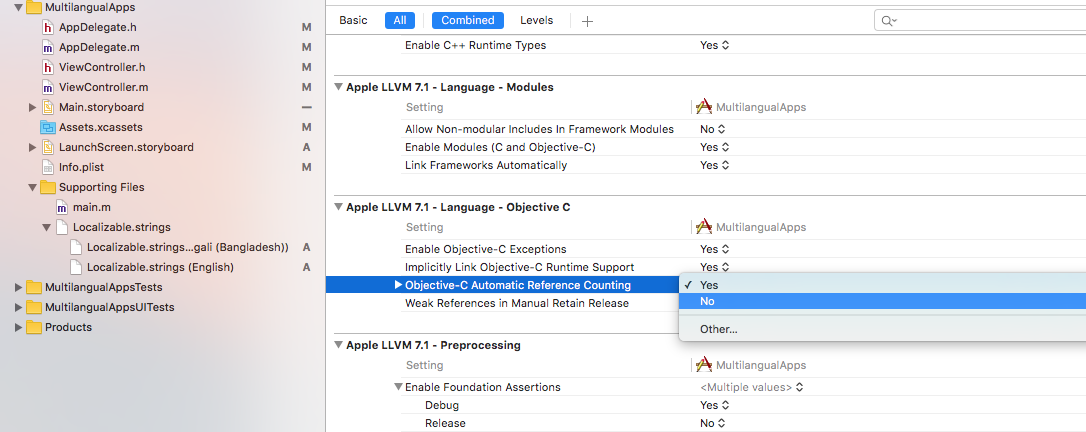
Task: Click the Main.storyboard file icon
Action: click(48, 107)
